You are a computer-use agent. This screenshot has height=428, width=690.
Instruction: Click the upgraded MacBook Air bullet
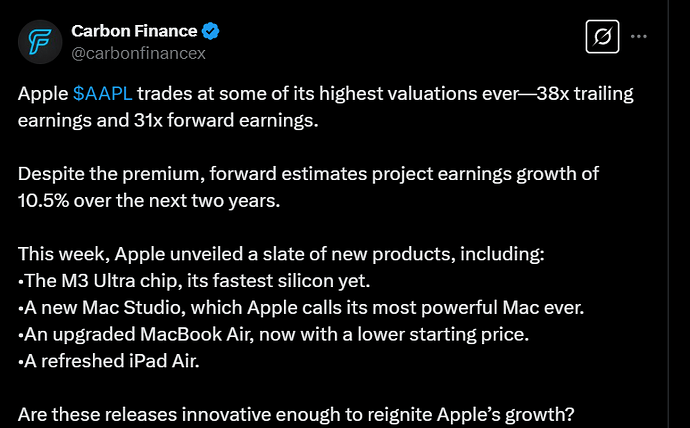coord(273,335)
